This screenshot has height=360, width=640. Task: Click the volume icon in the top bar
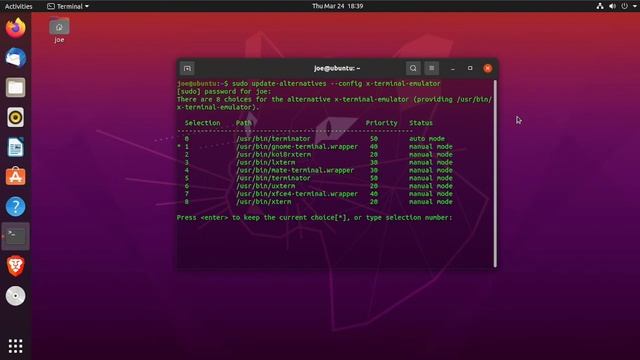[612, 6]
